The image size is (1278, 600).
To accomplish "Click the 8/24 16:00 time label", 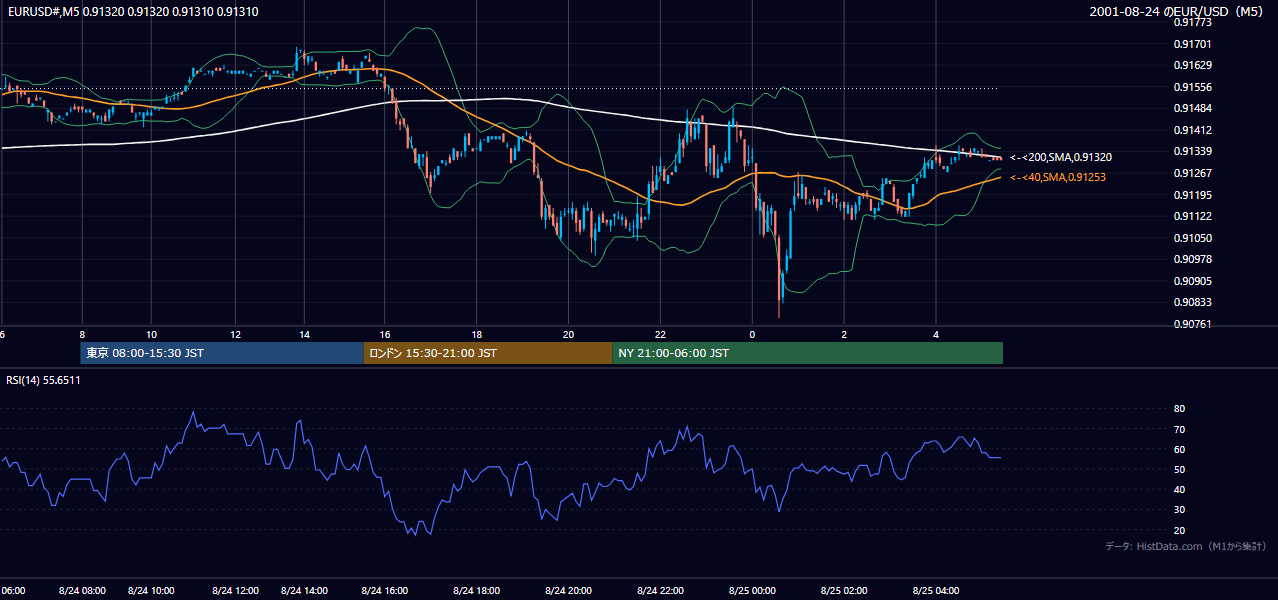I will (x=385, y=591).
